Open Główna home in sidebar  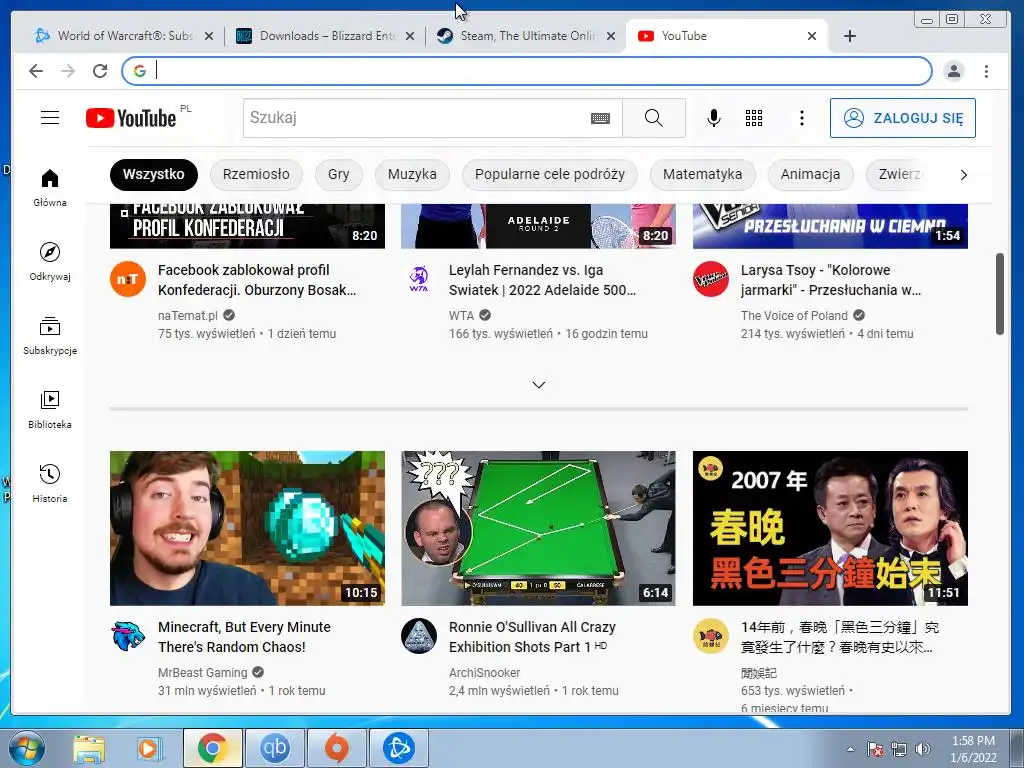(x=50, y=188)
